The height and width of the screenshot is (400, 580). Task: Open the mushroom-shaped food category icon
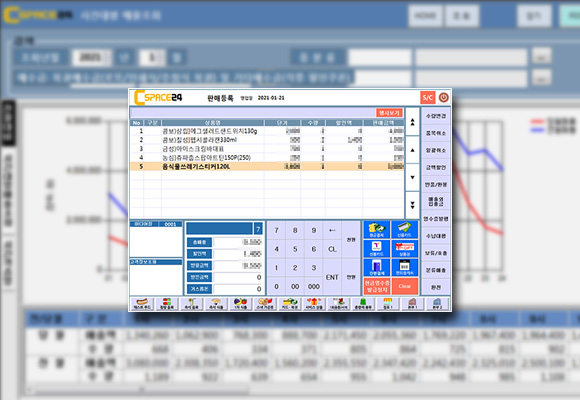[x=216, y=304]
